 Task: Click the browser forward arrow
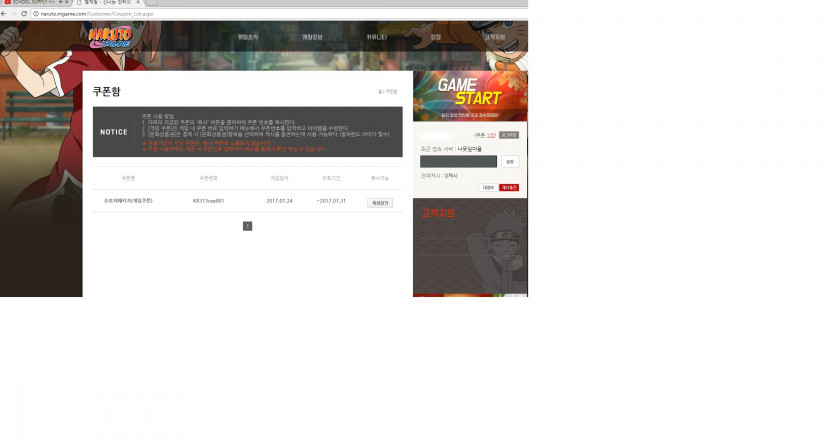coord(14,14)
